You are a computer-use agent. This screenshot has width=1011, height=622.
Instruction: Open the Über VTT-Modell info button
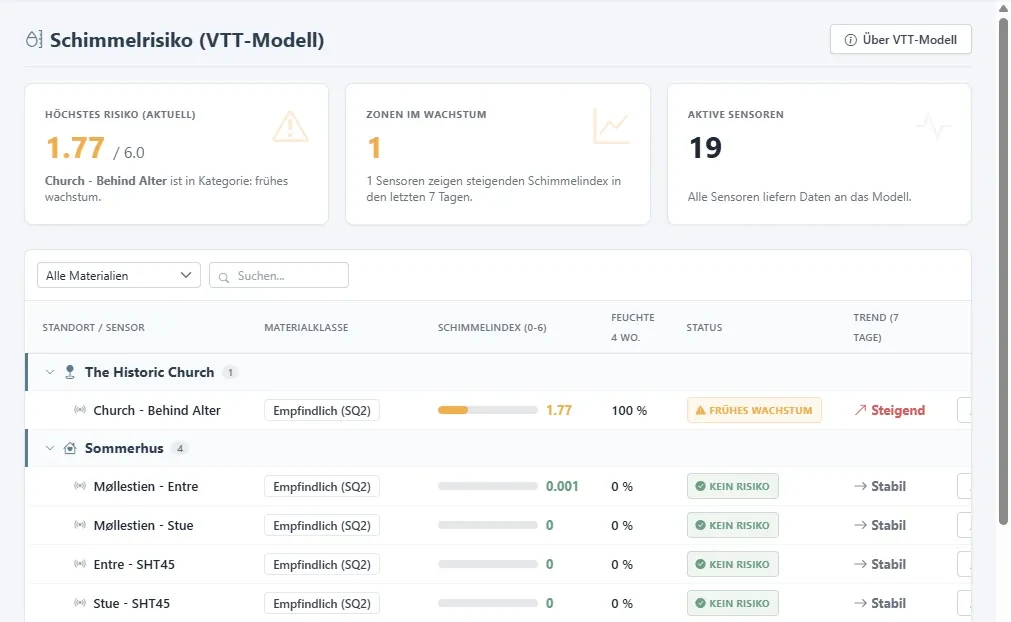tap(900, 39)
